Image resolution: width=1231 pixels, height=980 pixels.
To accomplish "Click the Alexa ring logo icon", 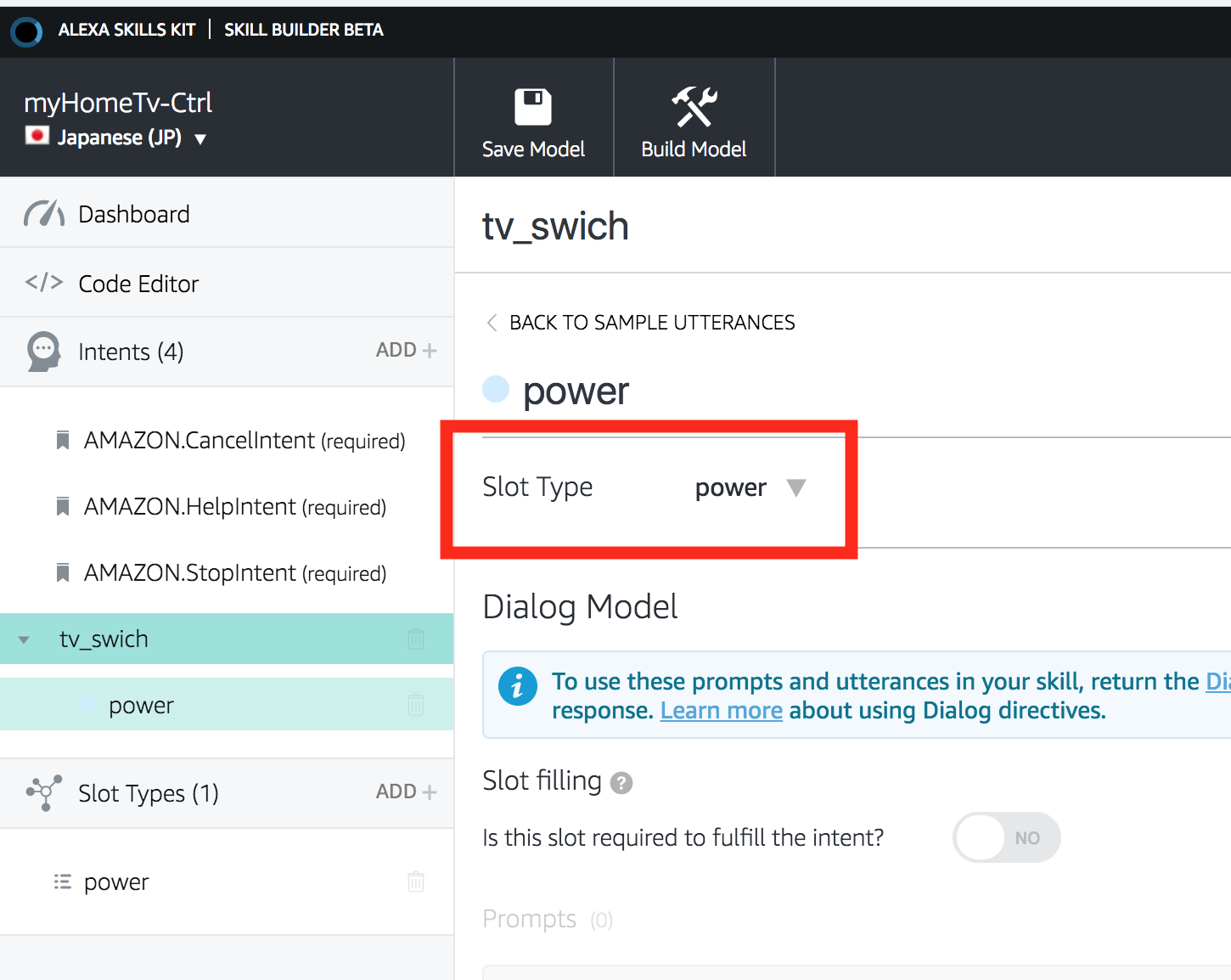I will point(26,31).
